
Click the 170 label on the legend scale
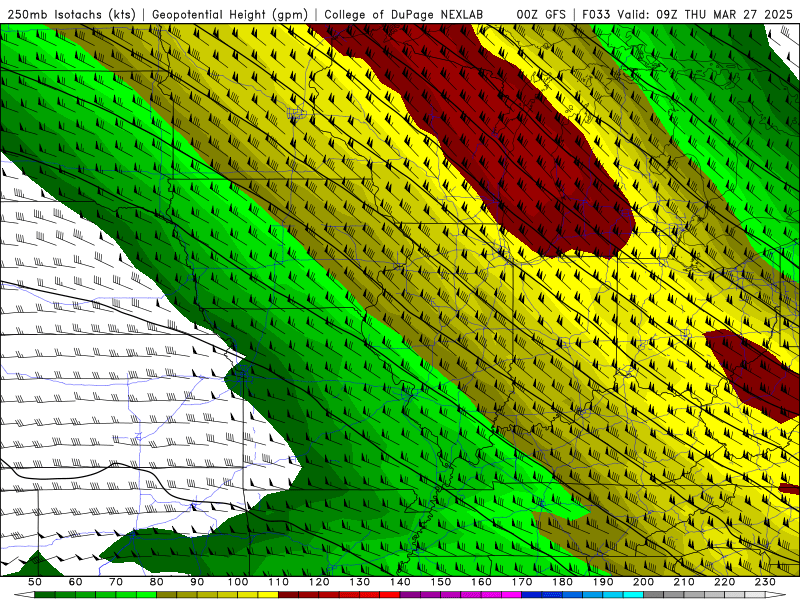point(521,582)
